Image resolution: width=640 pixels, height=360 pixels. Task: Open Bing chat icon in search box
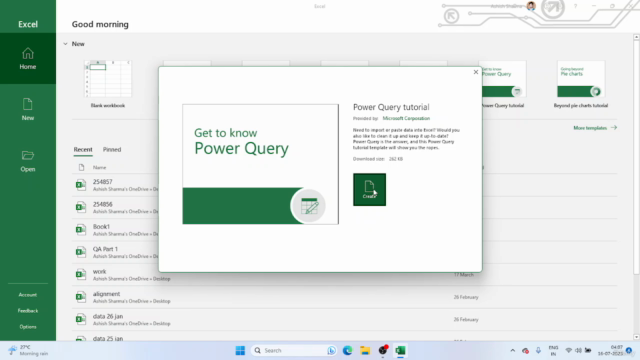click(x=331, y=350)
